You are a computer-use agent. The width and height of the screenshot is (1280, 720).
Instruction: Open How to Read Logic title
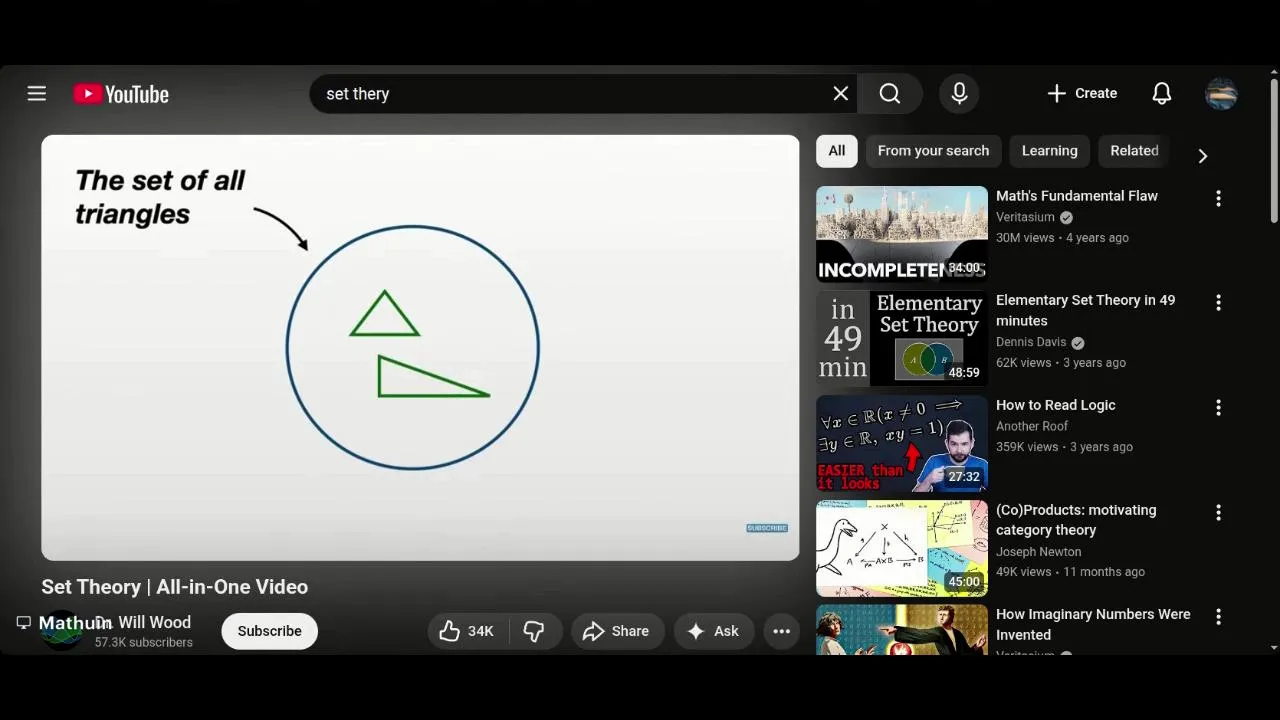pyautogui.click(x=1055, y=405)
